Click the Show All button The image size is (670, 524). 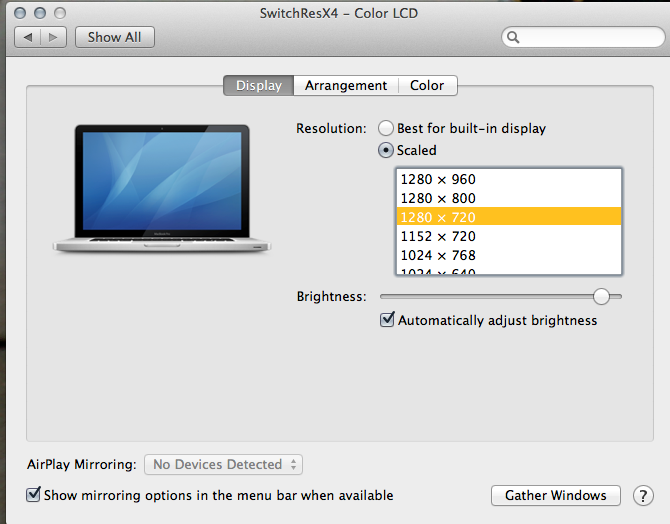pos(115,37)
